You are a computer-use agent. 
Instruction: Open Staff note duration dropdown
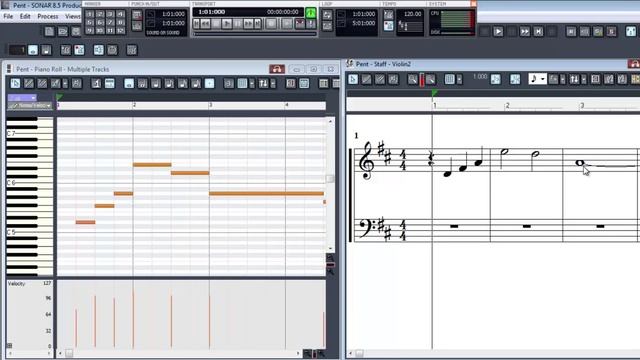[x=538, y=79]
